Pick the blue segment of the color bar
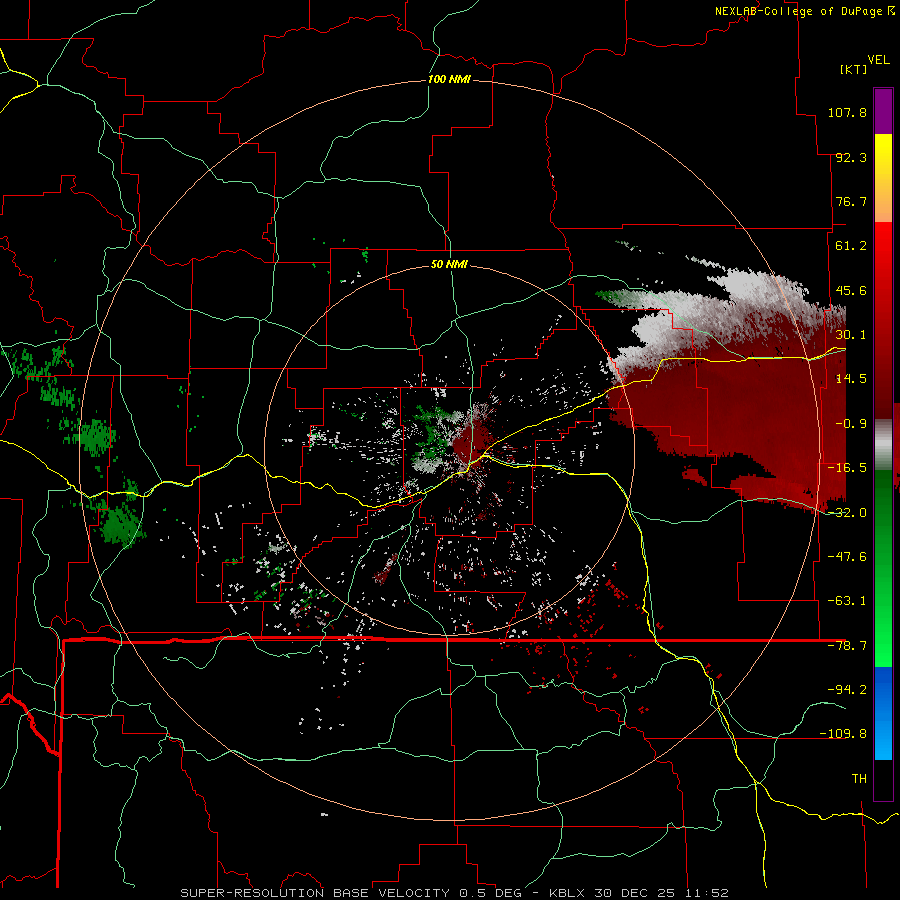The height and width of the screenshot is (900, 900). click(883, 713)
